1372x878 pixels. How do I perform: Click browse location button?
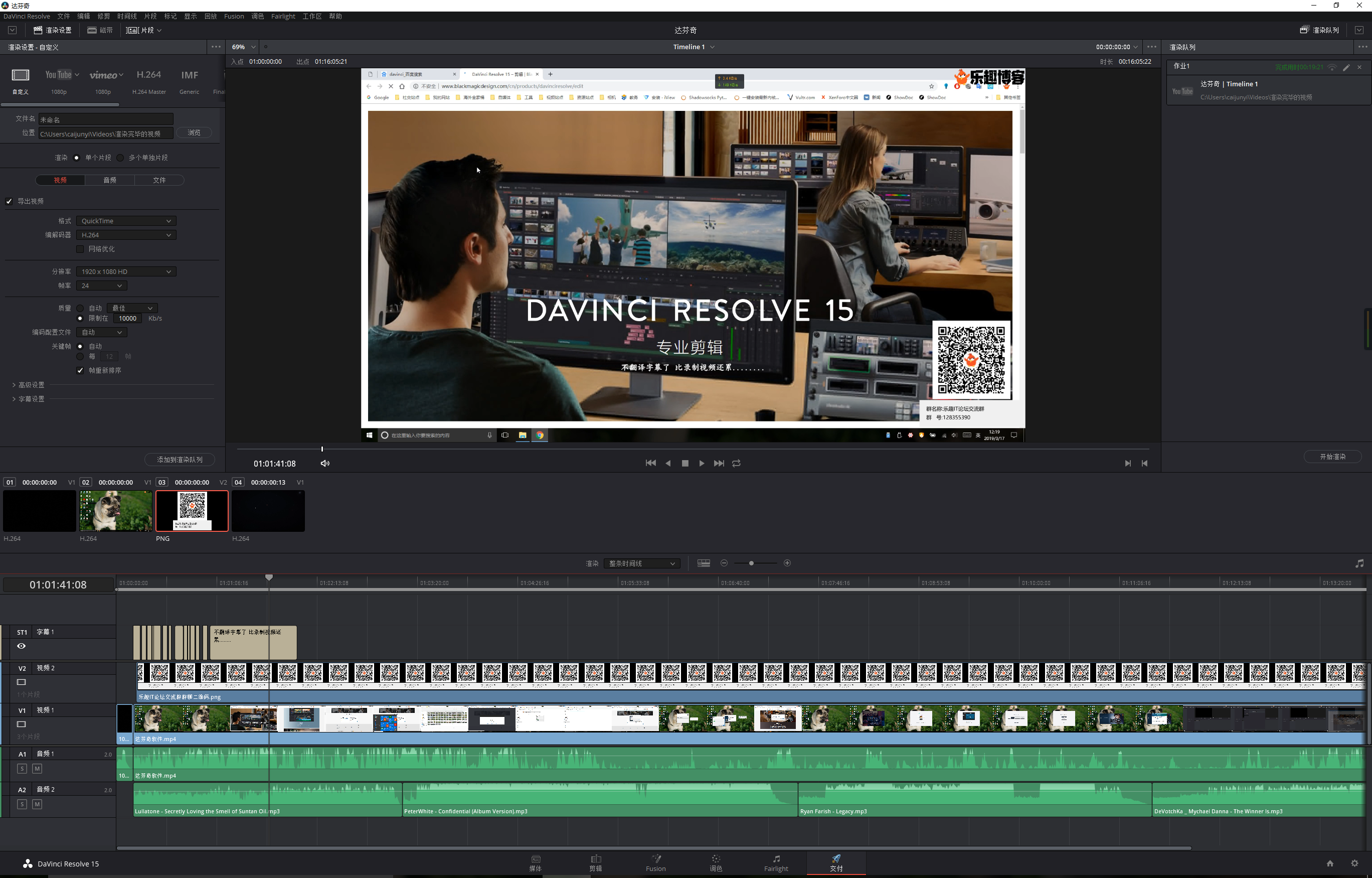[194, 133]
